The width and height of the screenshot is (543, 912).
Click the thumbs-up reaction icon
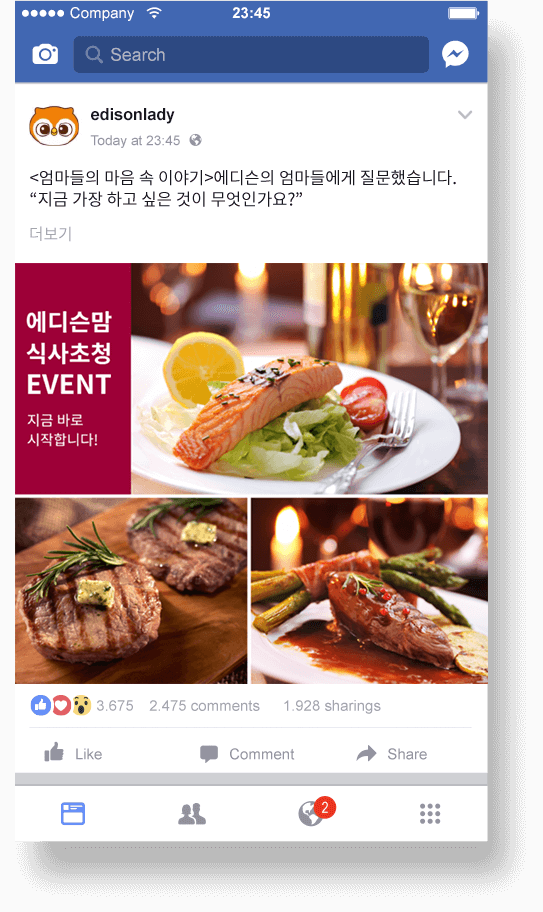coord(41,706)
